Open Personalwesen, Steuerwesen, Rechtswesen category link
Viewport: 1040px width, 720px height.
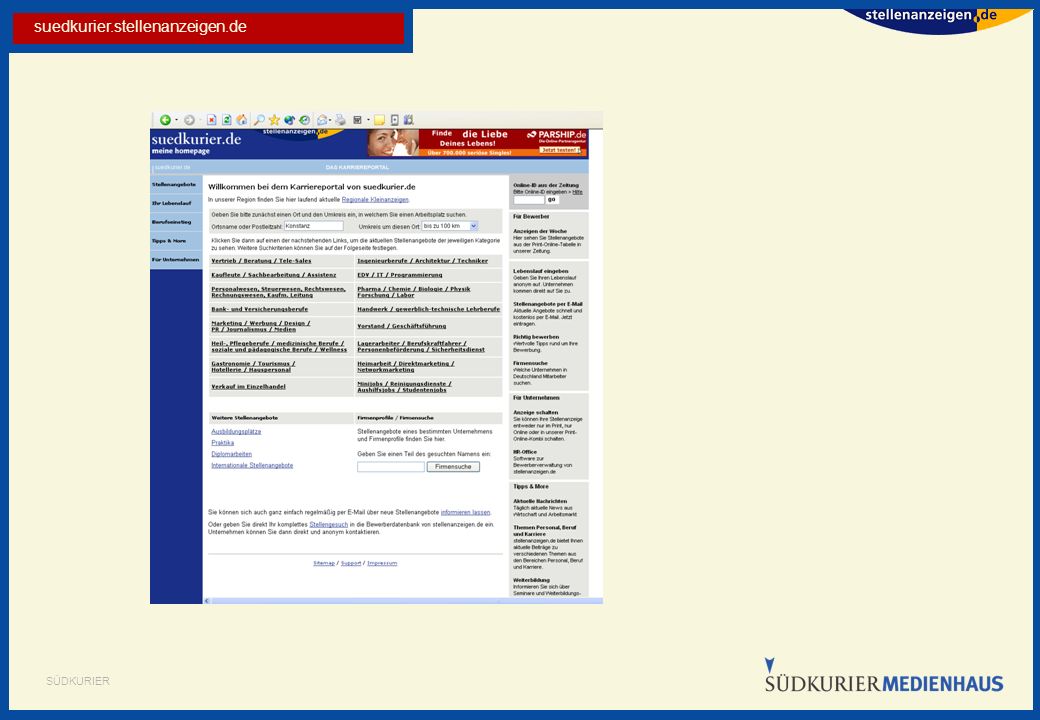(279, 292)
